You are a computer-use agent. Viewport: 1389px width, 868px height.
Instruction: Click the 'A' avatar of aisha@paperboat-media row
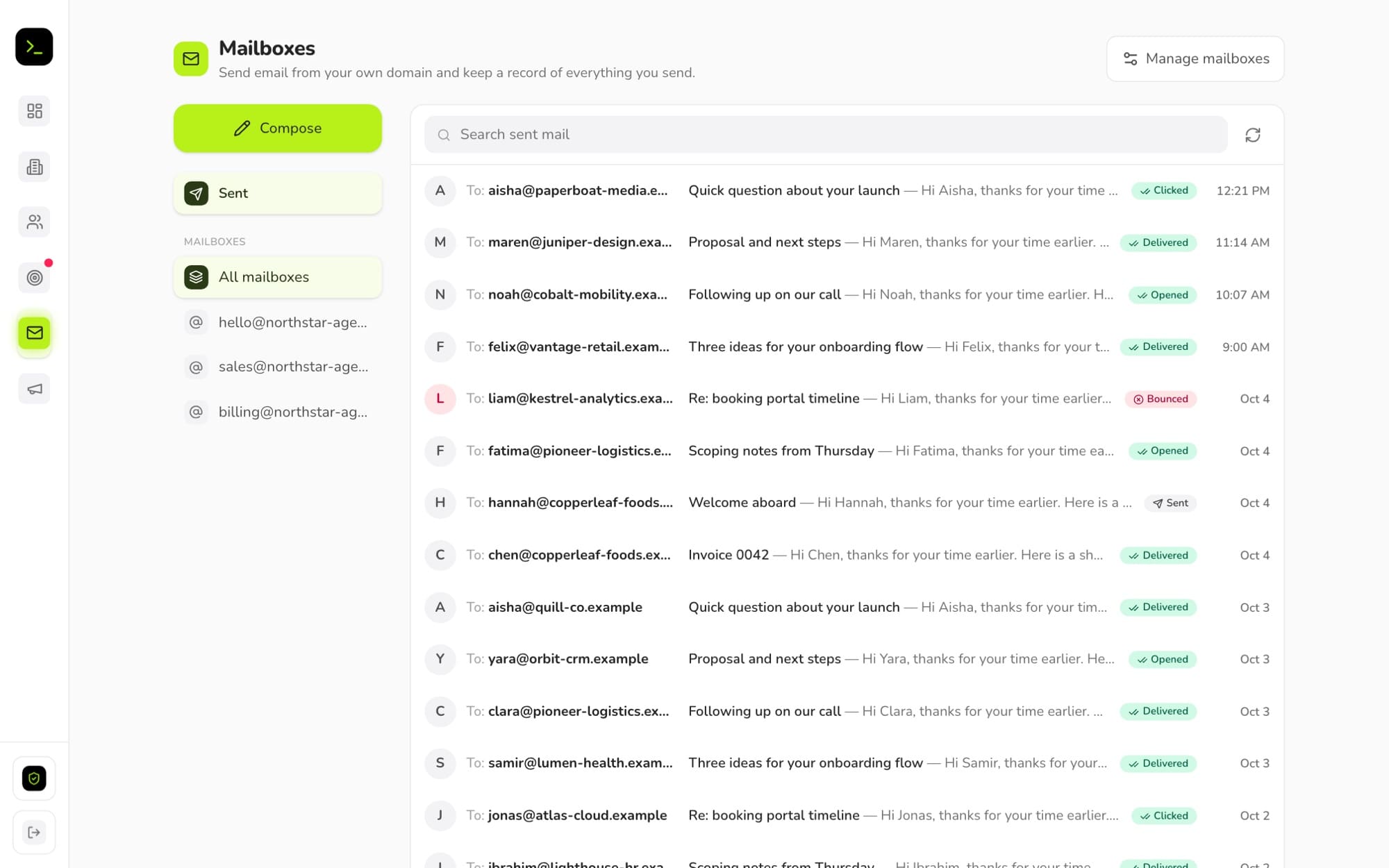click(440, 190)
